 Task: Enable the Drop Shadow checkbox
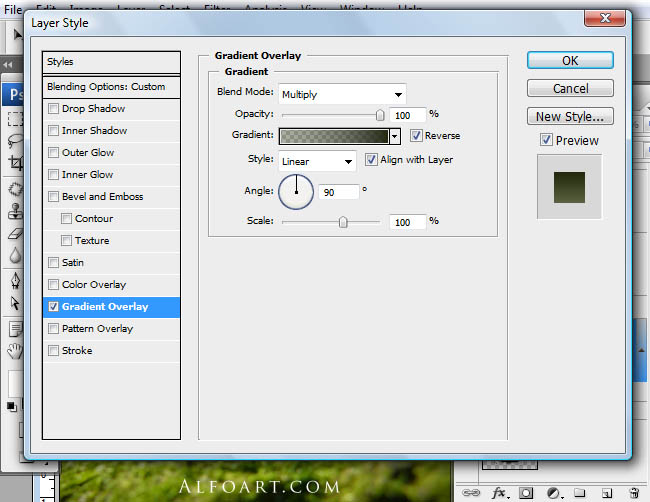click(x=54, y=109)
